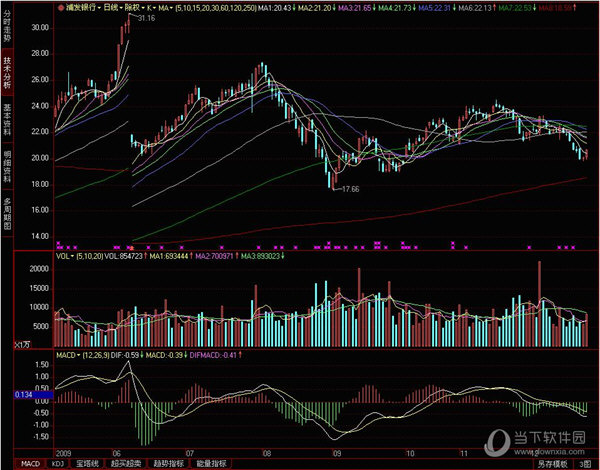Screen dimensions: 600x470
Task: Click the VOL:854723 value
Action: click(123, 256)
